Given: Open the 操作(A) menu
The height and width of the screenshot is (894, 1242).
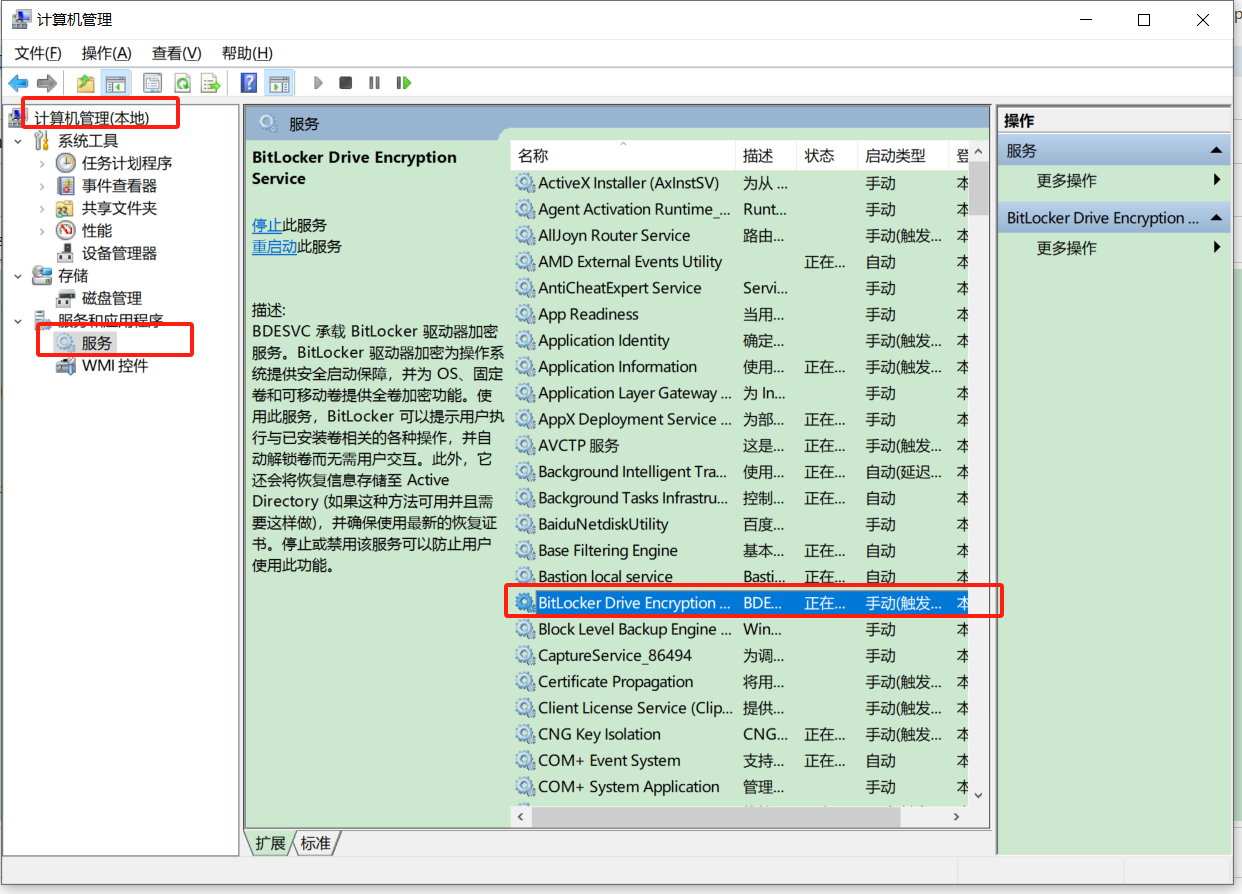Looking at the screenshot, I should 106,53.
